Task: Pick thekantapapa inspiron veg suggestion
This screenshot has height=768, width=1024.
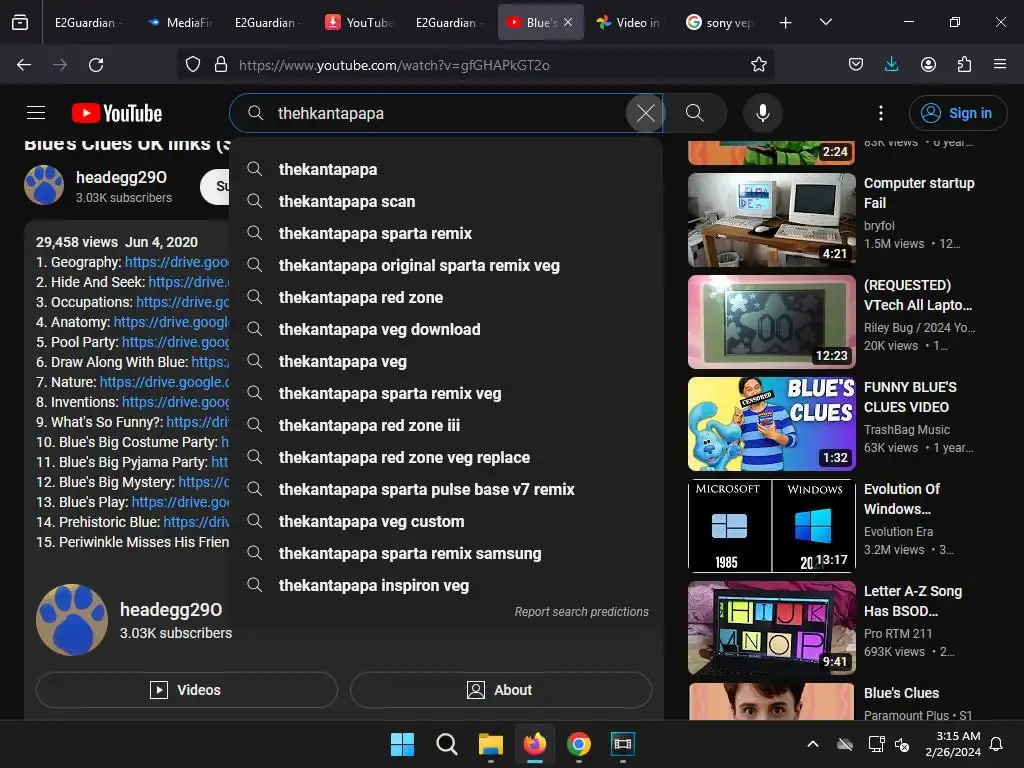Action: 446,585
